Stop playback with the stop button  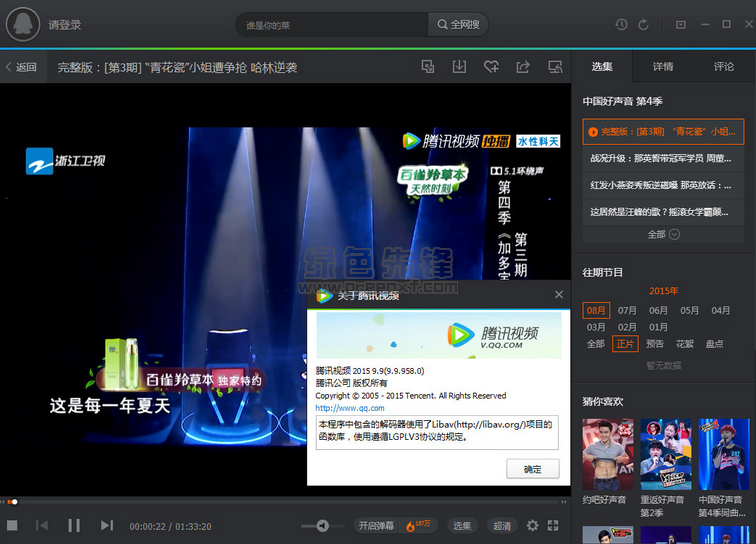click(x=12, y=526)
